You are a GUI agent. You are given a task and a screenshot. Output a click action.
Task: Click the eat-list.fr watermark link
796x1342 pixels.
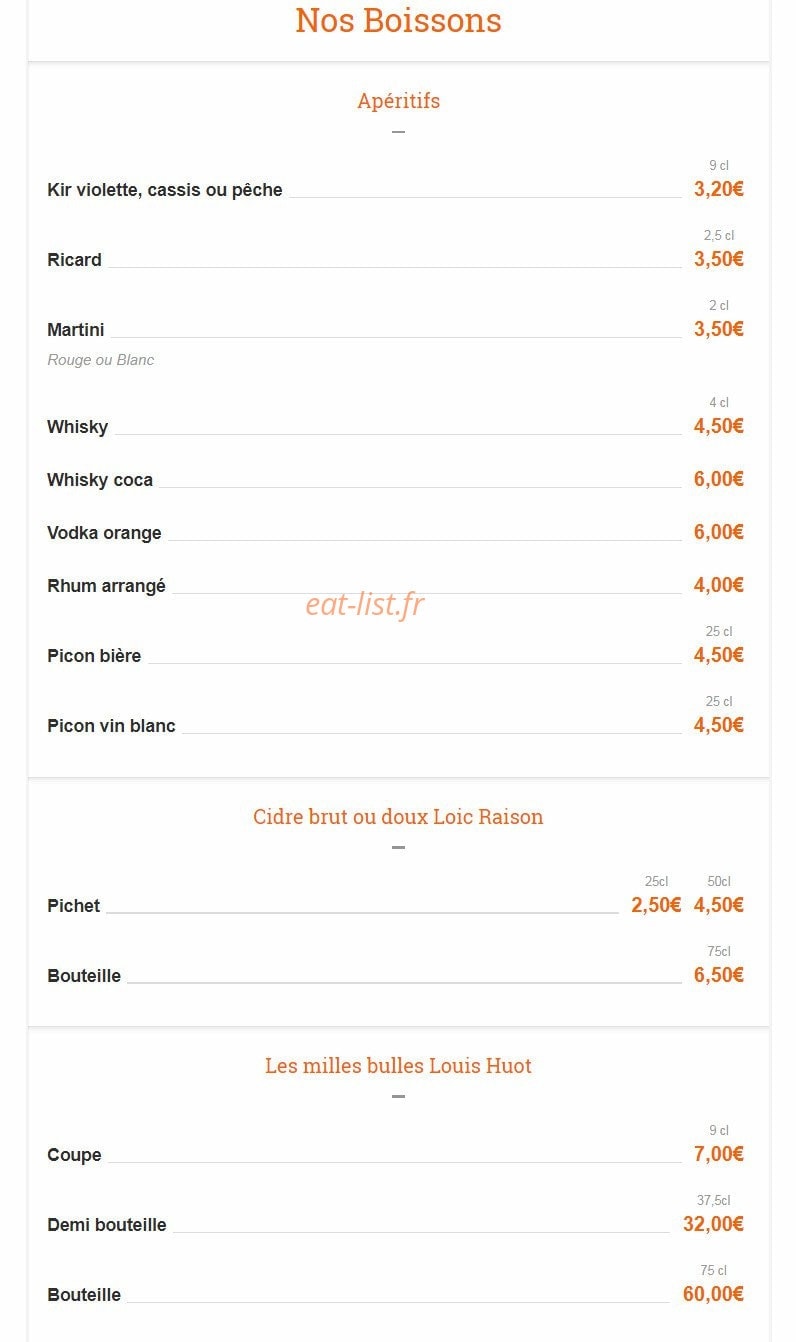click(x=365, y=604)
